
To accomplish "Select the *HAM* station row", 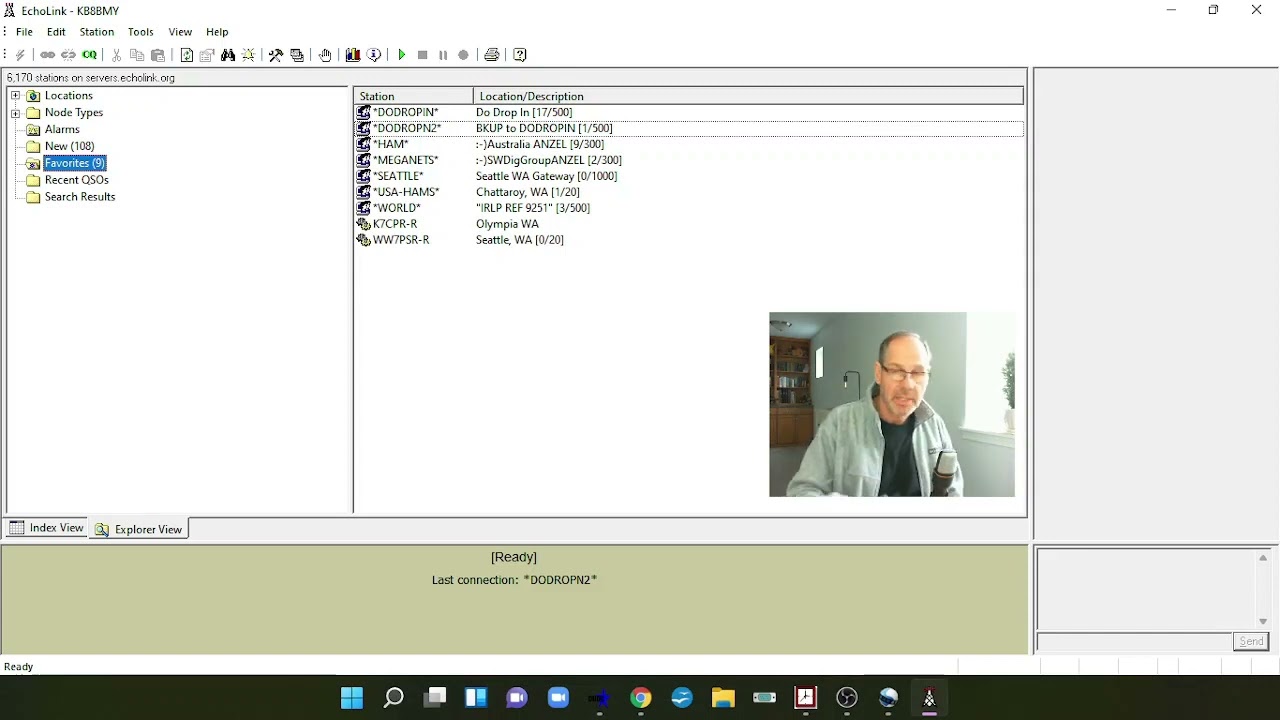I will point(689,144).
